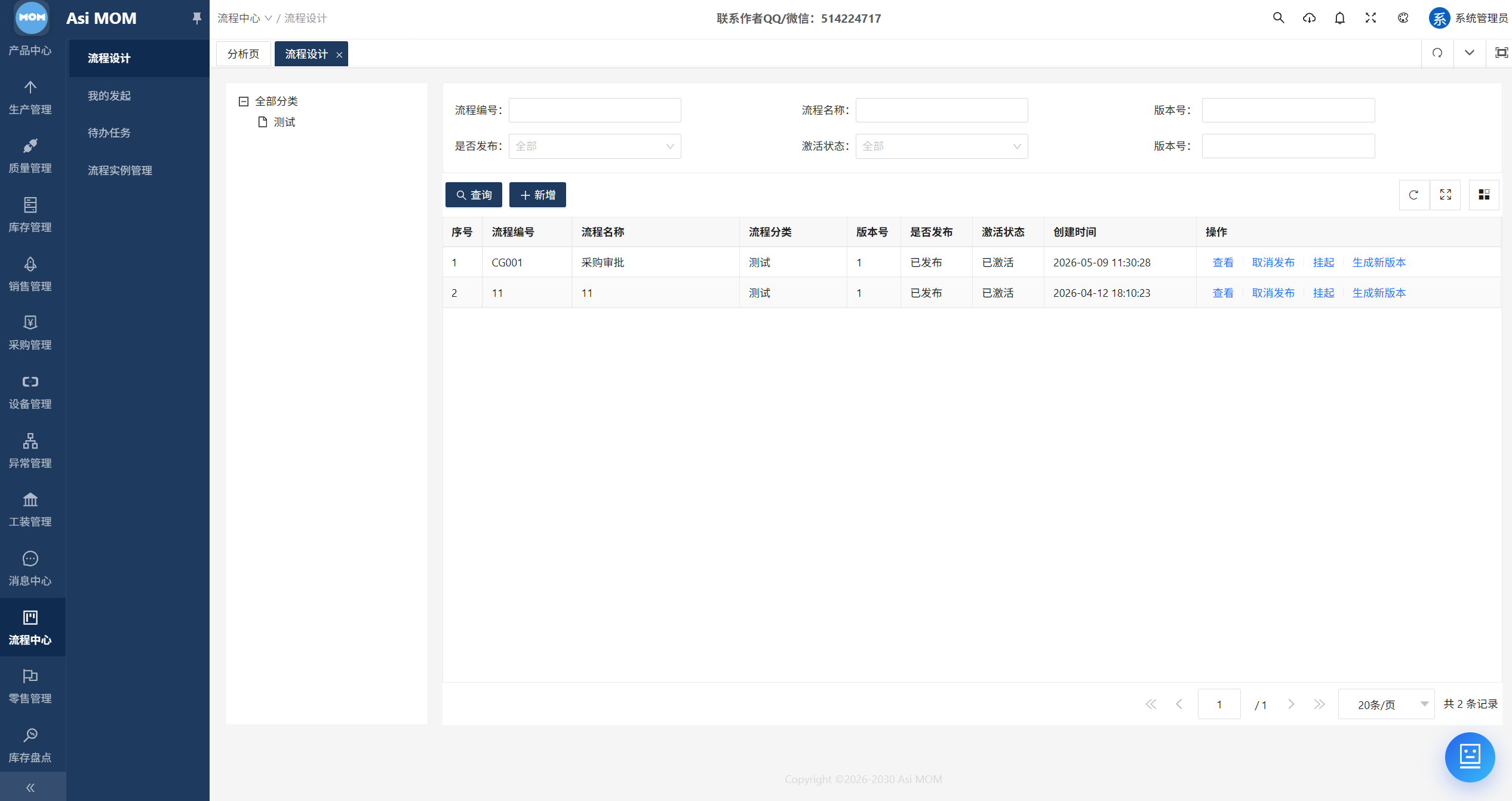
Task: Click the cloud download icon
Action: [1309, 18]
